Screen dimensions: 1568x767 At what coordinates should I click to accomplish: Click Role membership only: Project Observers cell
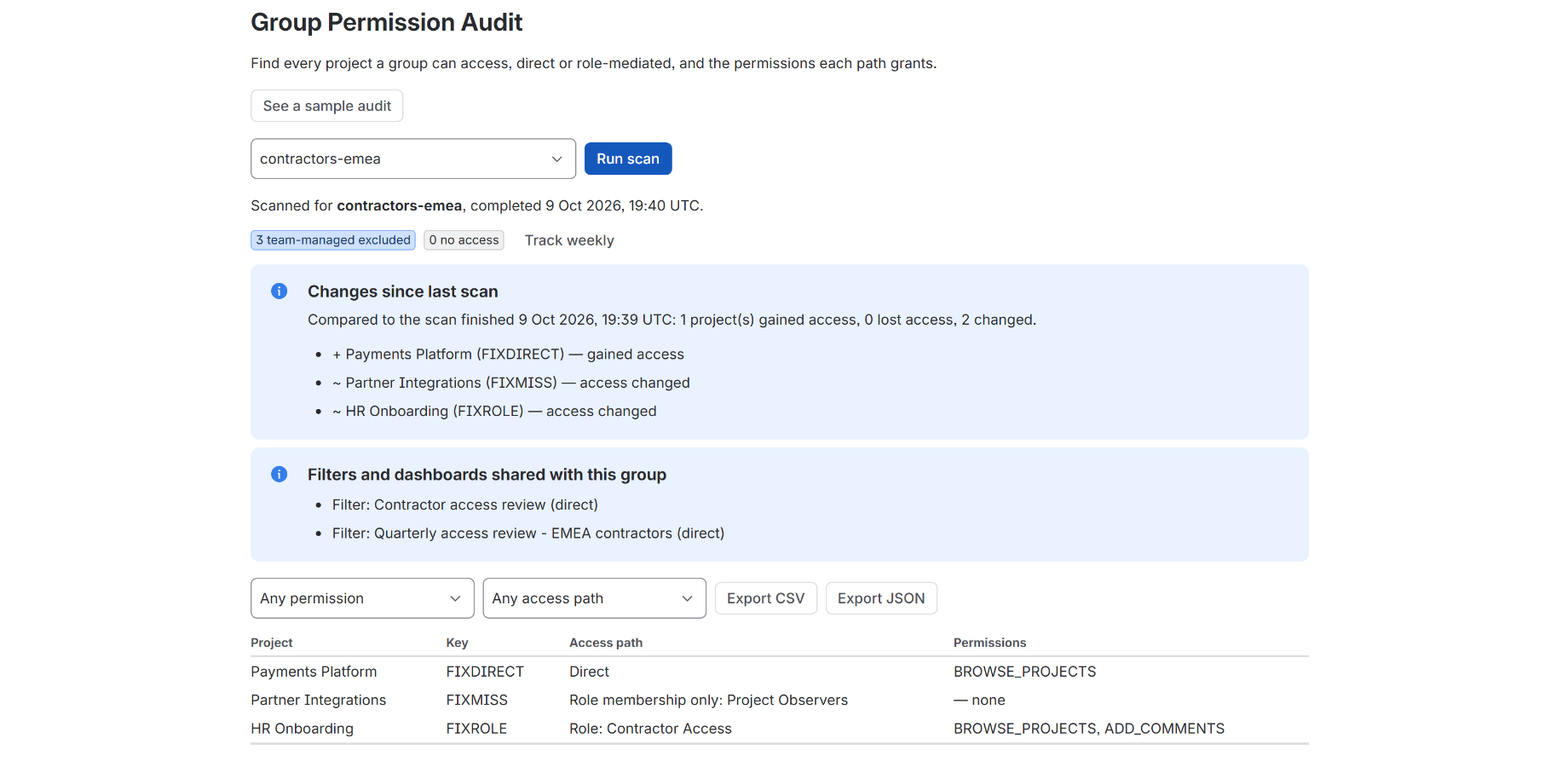tap(709, 700)
